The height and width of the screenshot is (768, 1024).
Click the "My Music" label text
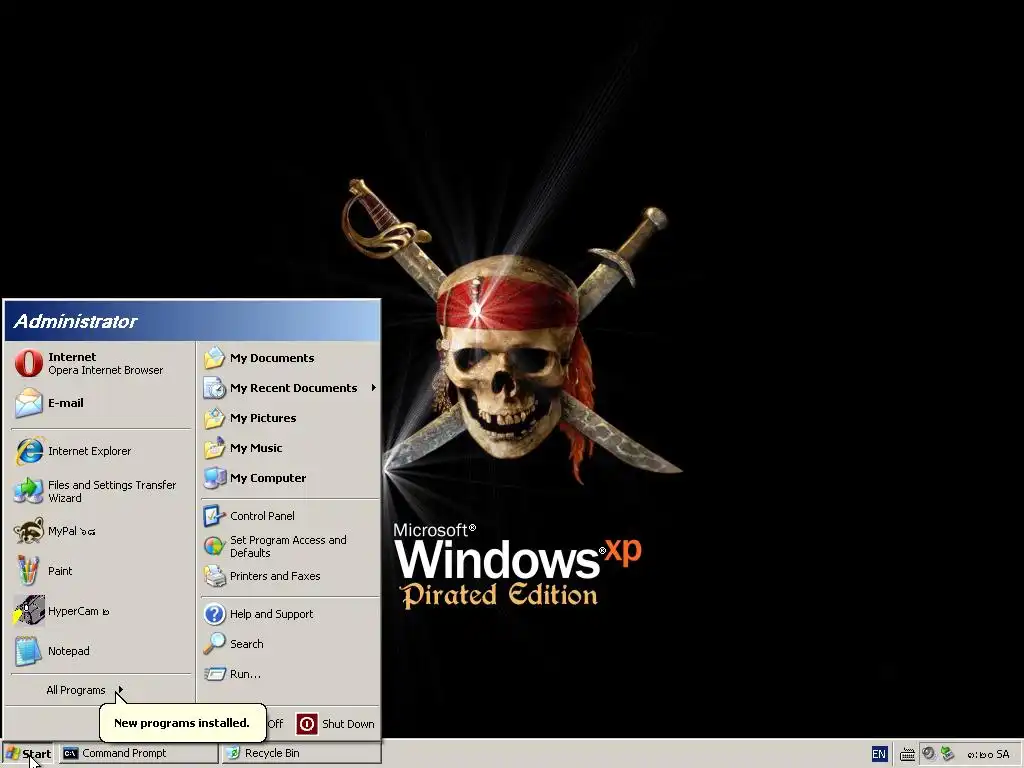click(x=256, y=448)
